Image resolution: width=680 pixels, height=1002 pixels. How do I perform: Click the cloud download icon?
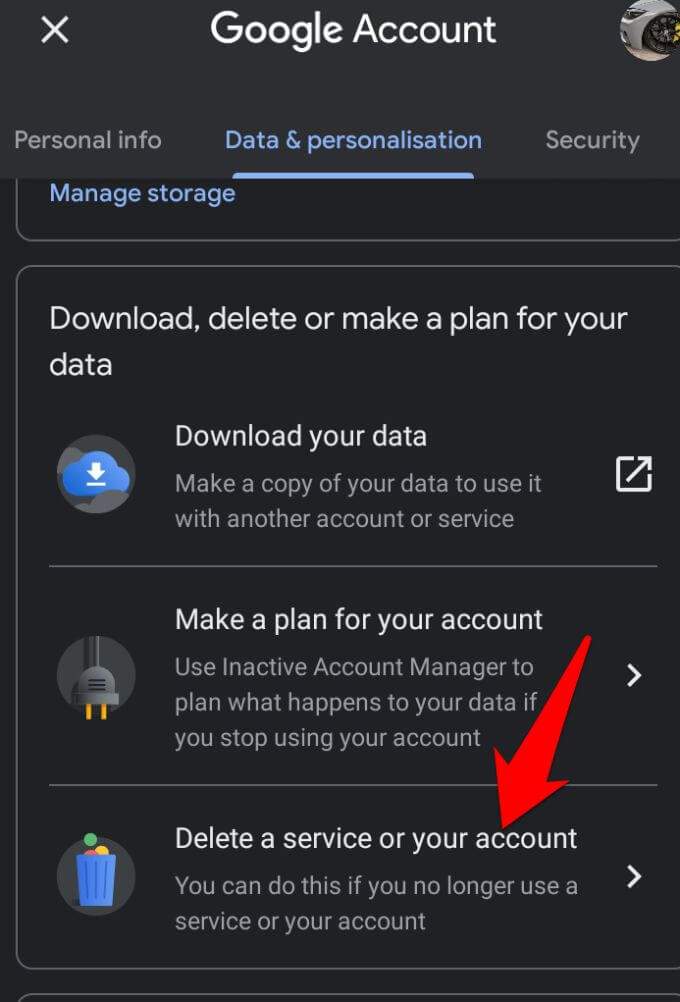pyautogui.click(x=96, y=475)
